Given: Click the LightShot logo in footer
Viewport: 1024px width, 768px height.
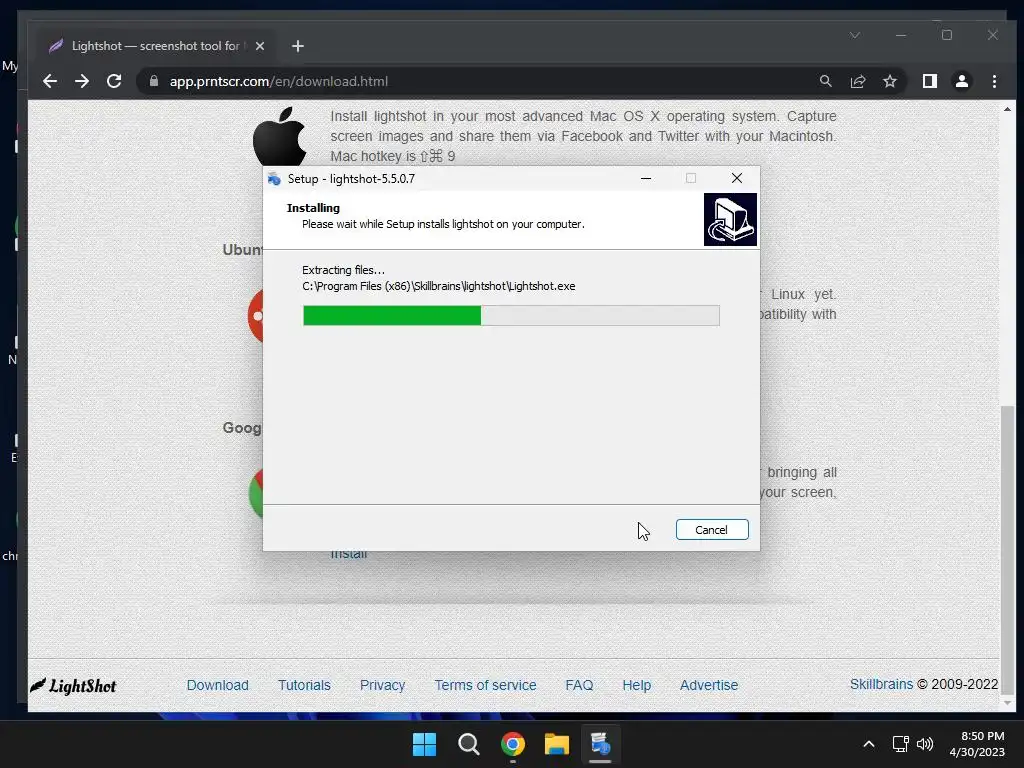Looking at the screenshot, I should (73, 686).
